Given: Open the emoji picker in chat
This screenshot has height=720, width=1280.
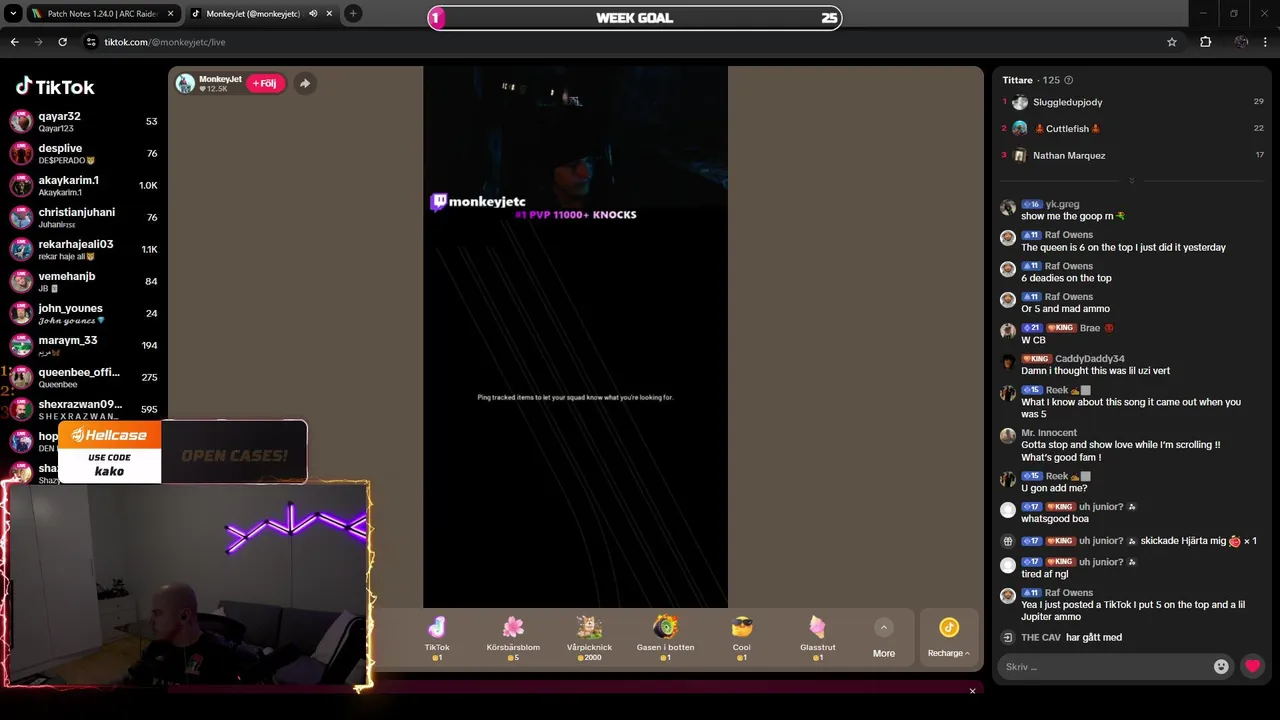Looking at the screenshot, I should click(1221, 667).
